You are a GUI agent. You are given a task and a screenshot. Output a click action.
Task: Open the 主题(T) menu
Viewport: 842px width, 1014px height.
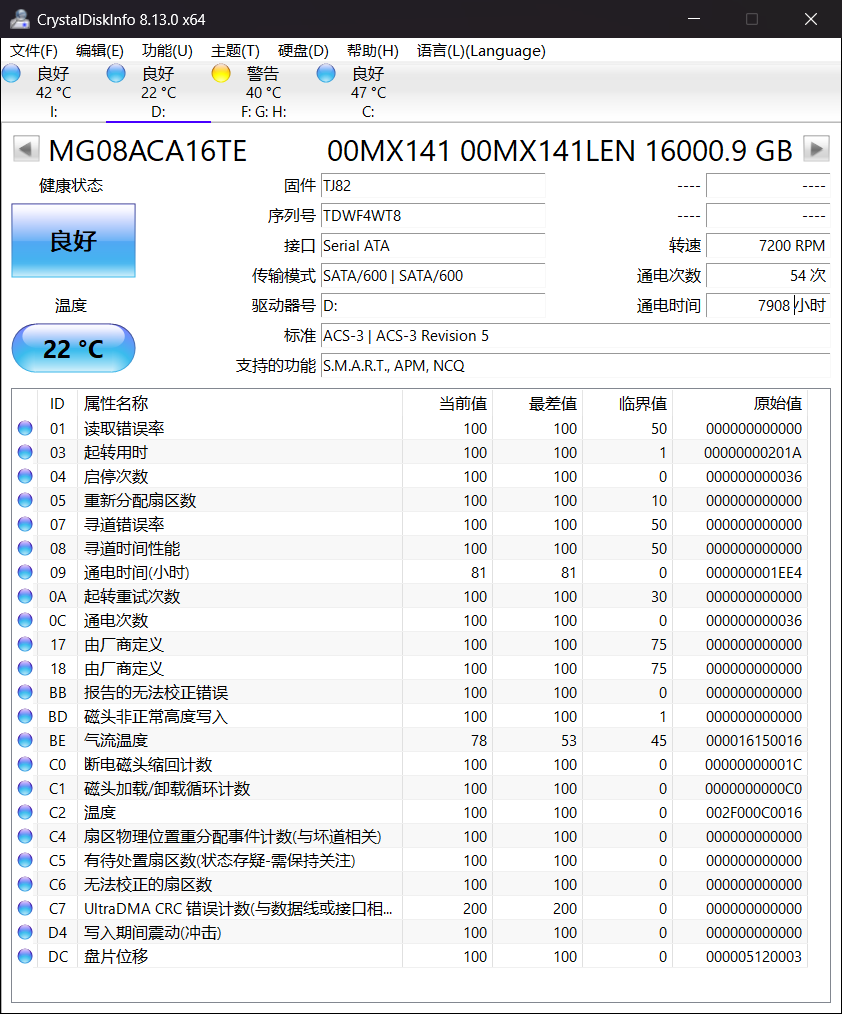click(235, 51)
